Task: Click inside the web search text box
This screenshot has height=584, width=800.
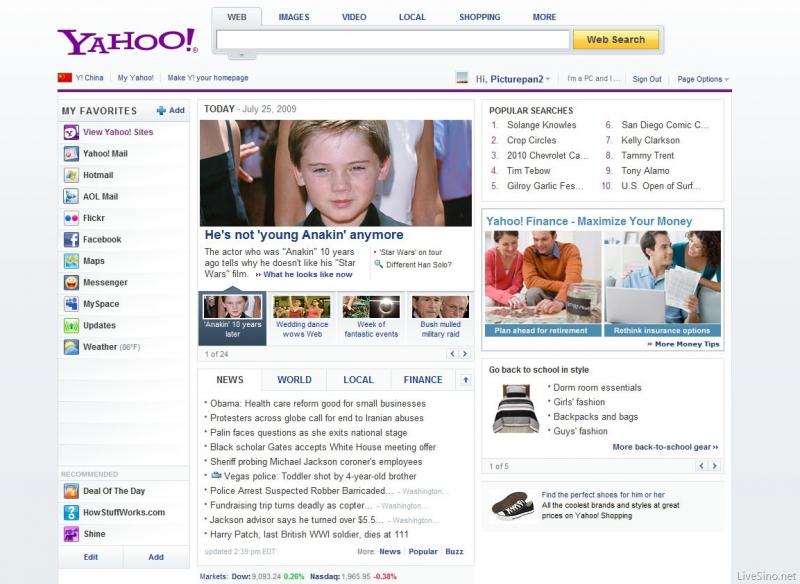Action: click(392, 40)
